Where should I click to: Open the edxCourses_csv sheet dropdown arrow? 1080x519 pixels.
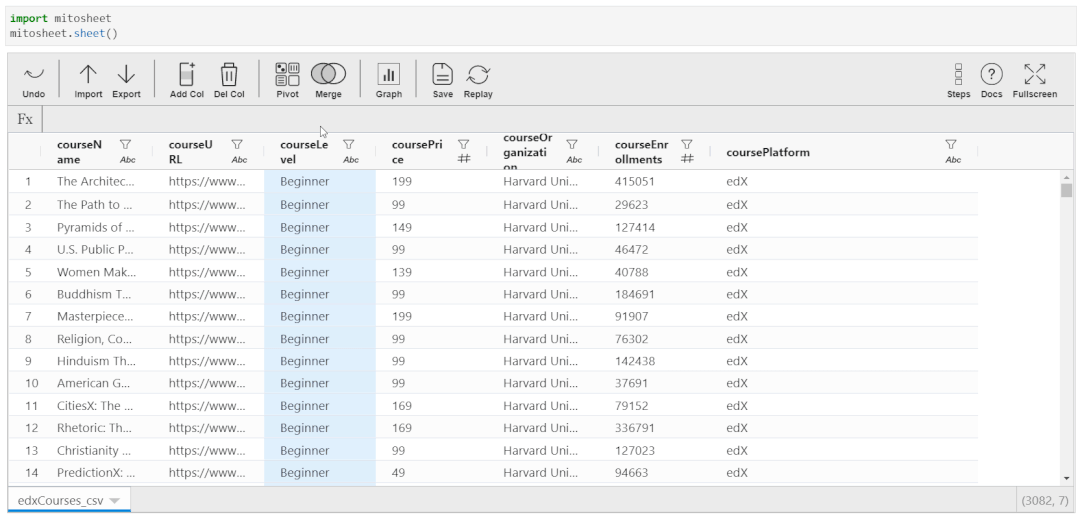(114, 500)
